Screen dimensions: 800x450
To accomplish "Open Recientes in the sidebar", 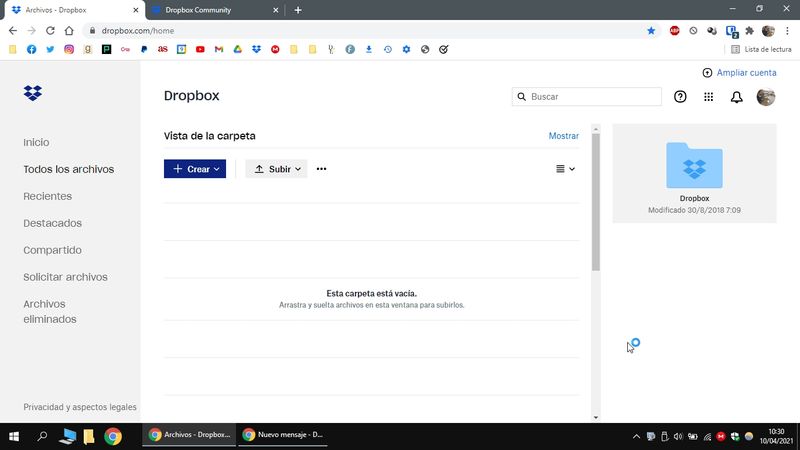I will (x=47, y=196).
